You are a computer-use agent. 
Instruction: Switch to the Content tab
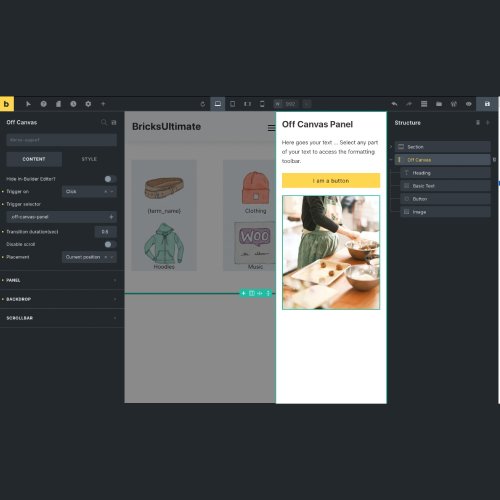[x=34, y=159]
